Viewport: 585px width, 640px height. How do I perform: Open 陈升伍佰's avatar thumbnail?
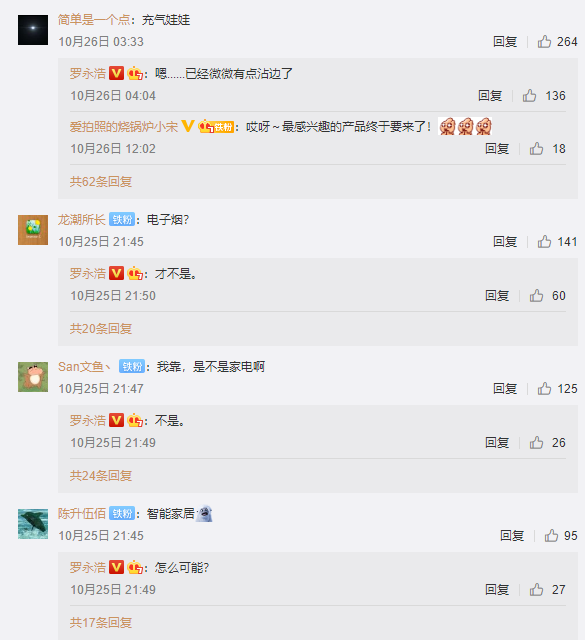tap(33, 524)
